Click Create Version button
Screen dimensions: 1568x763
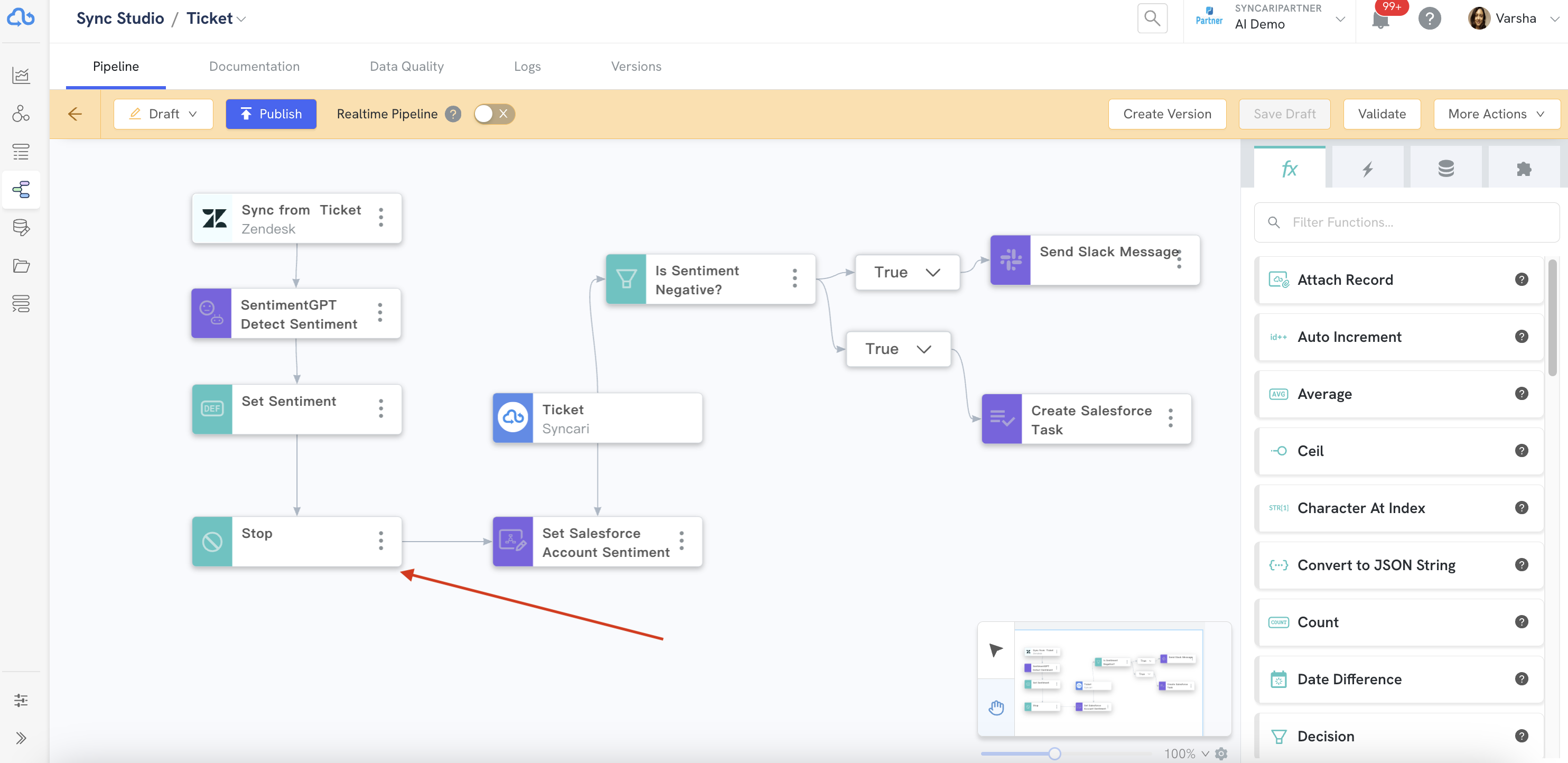tap(1167, 114)
